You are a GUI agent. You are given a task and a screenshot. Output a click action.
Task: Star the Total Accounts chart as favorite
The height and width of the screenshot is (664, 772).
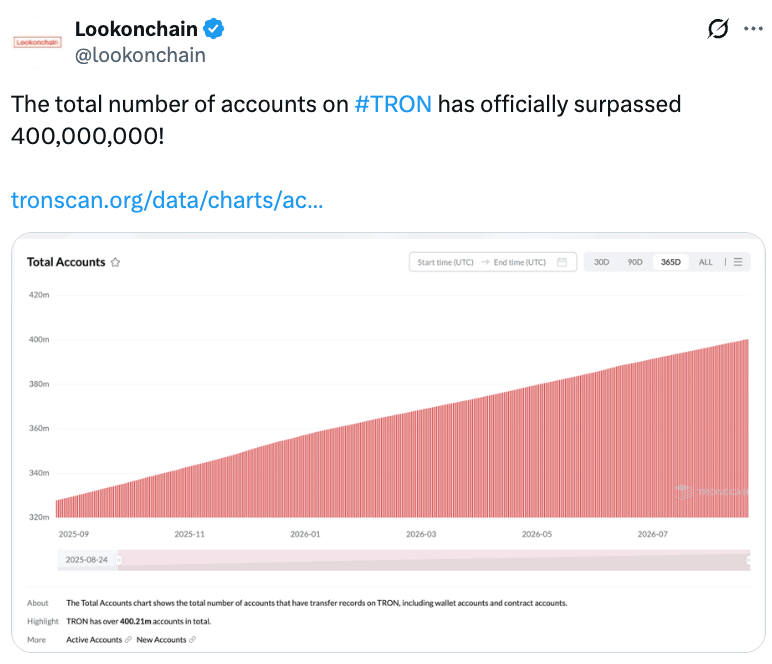(x=115, y=262)
